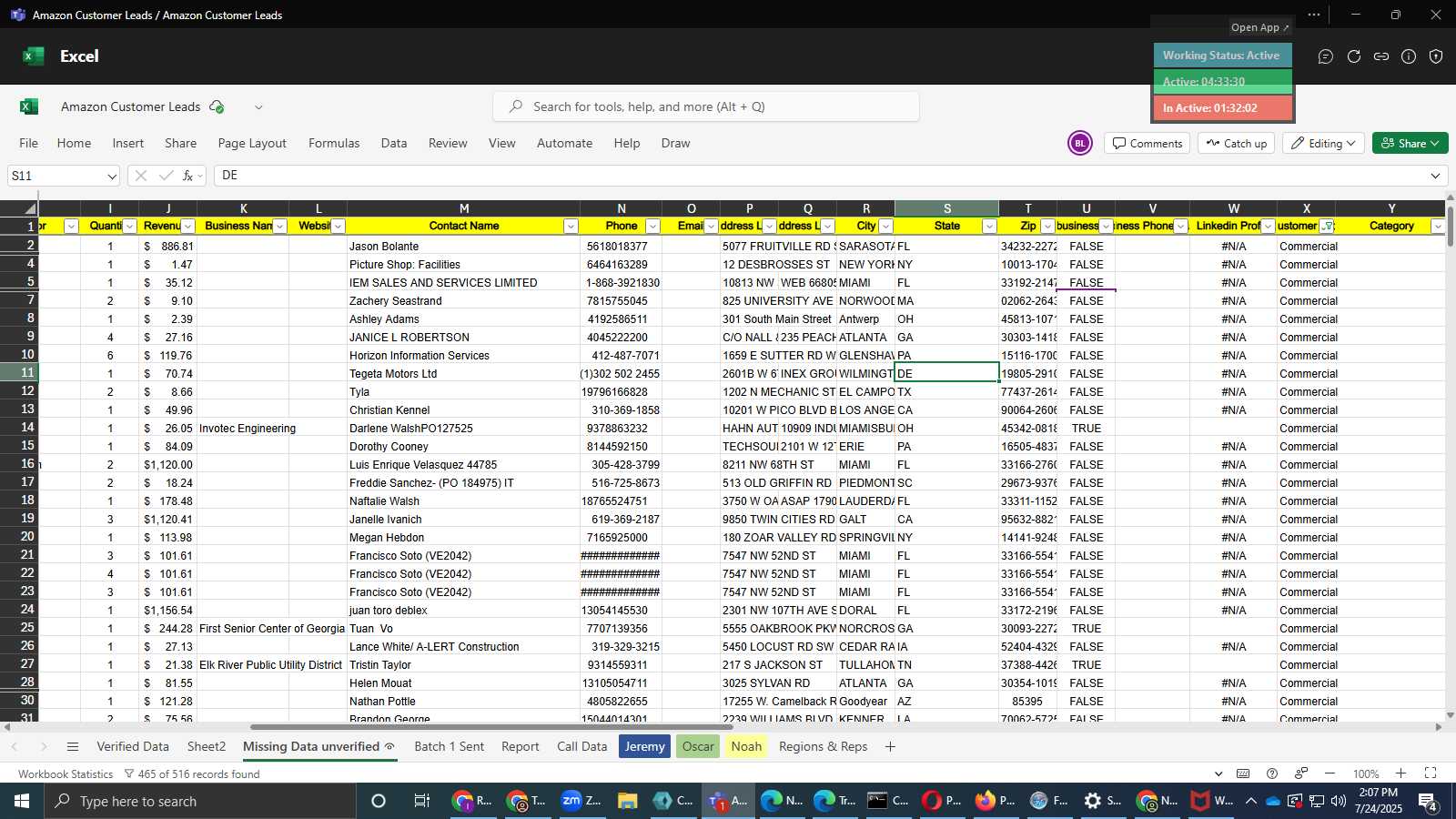Click the Open App link

click(1259, 27)
